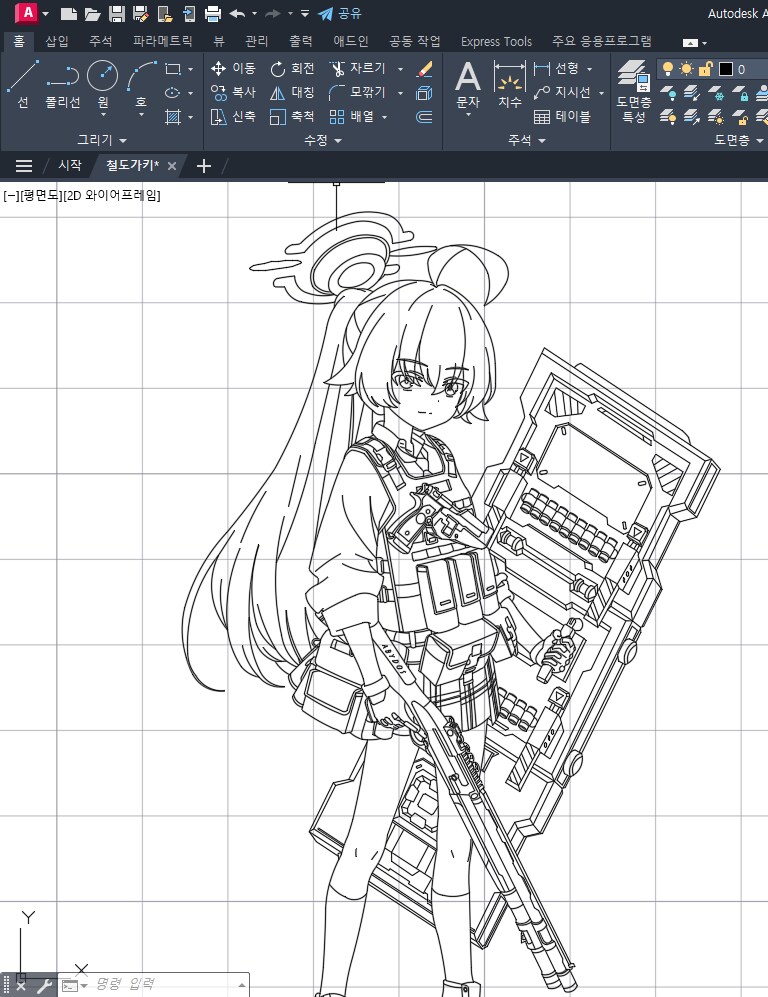Activate the Rotate (회전) command
768x997 pixels.
coord(292,68)
